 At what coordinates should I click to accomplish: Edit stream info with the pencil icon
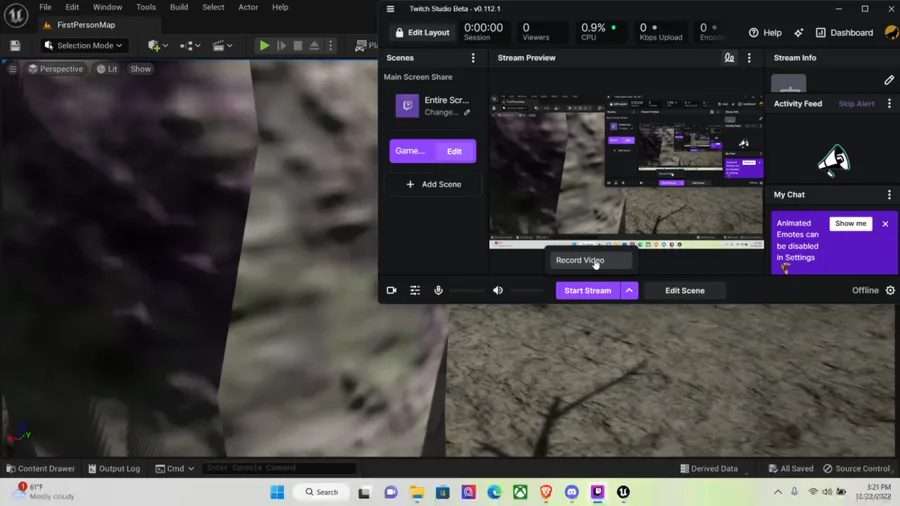889,80
